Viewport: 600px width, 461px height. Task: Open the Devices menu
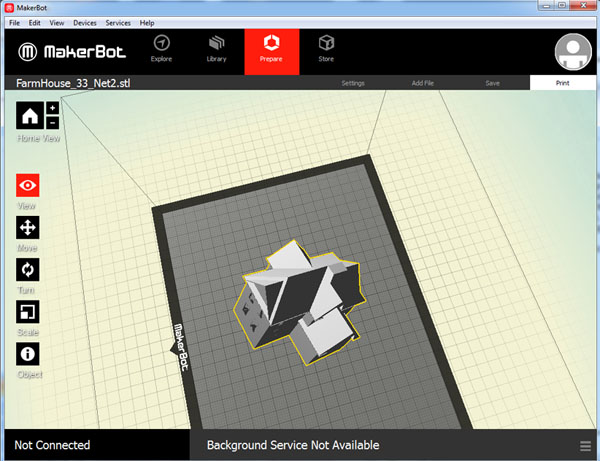(85, 23)
